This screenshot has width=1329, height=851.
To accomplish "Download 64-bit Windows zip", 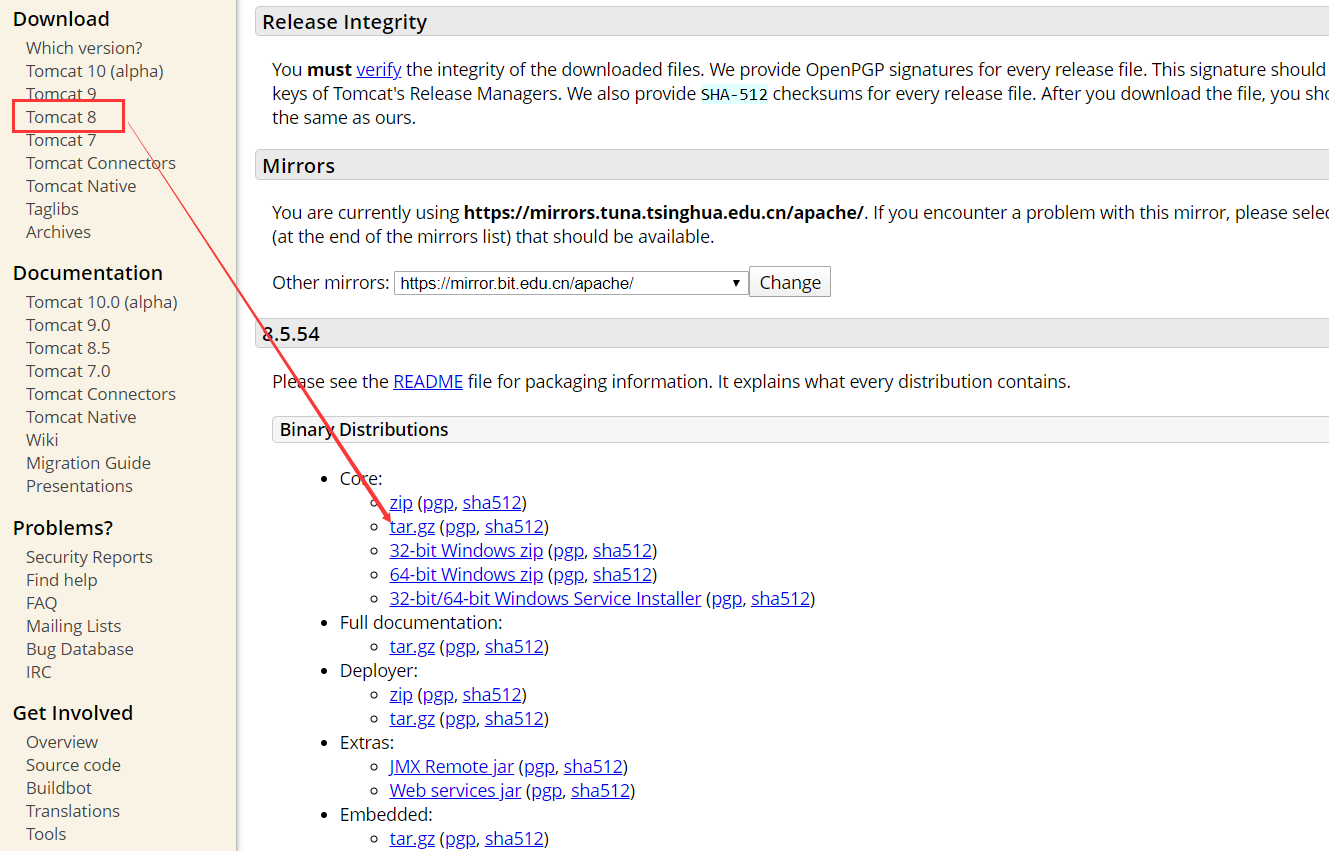I will pos(466,575).
